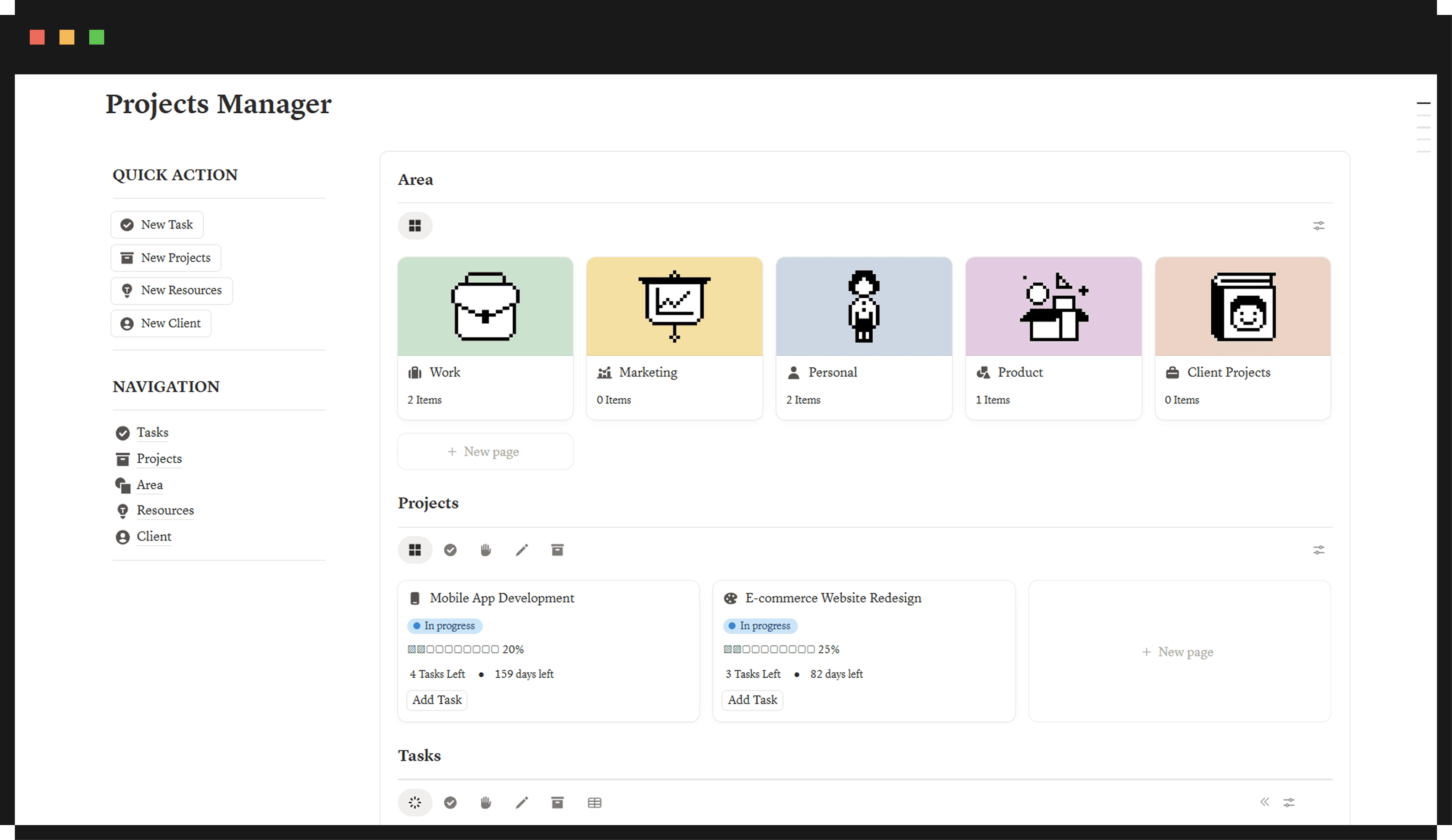
Task: Click the Product area pink cover
Action: [x=1053, y=306]
